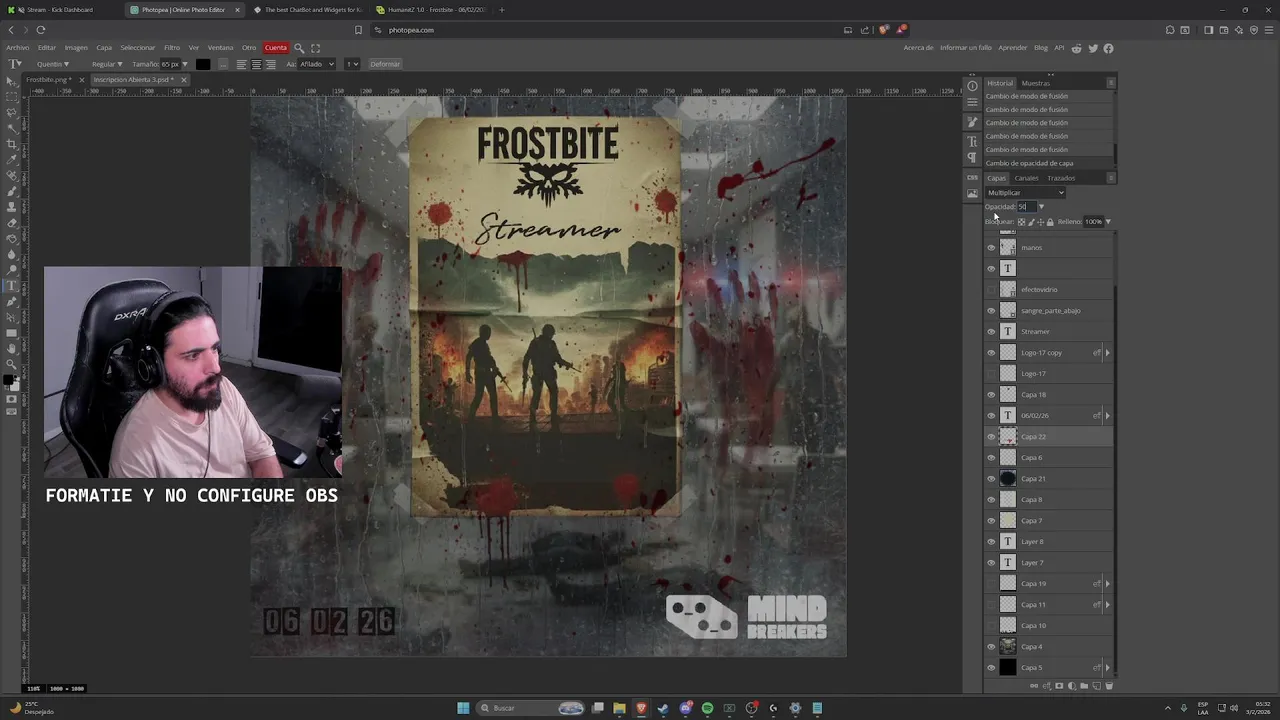The image size is (1280, 720).
Task: Delete layer with trash icon
Action: click(x=1108, y=686)
